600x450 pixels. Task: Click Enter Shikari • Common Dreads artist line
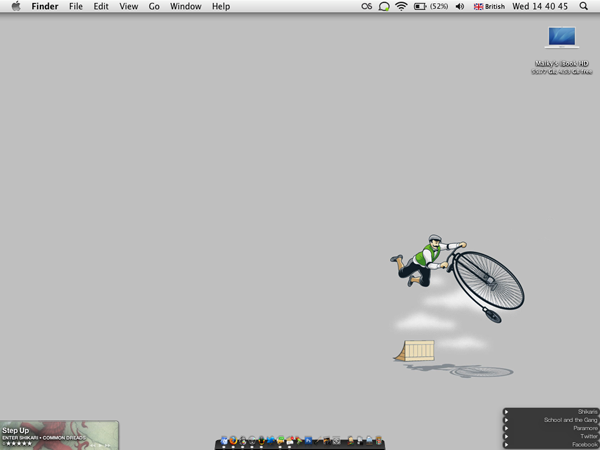click(x=44, y=438)
